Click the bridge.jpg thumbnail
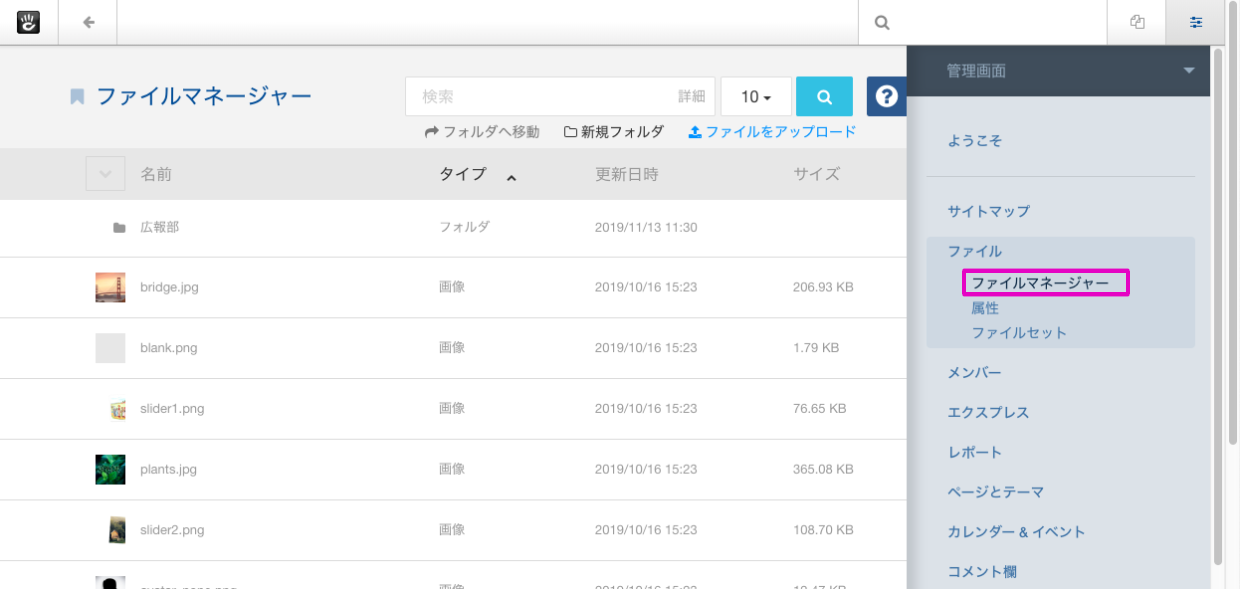1240x589 pixels. pyautogui.click(x=110, y=287)
